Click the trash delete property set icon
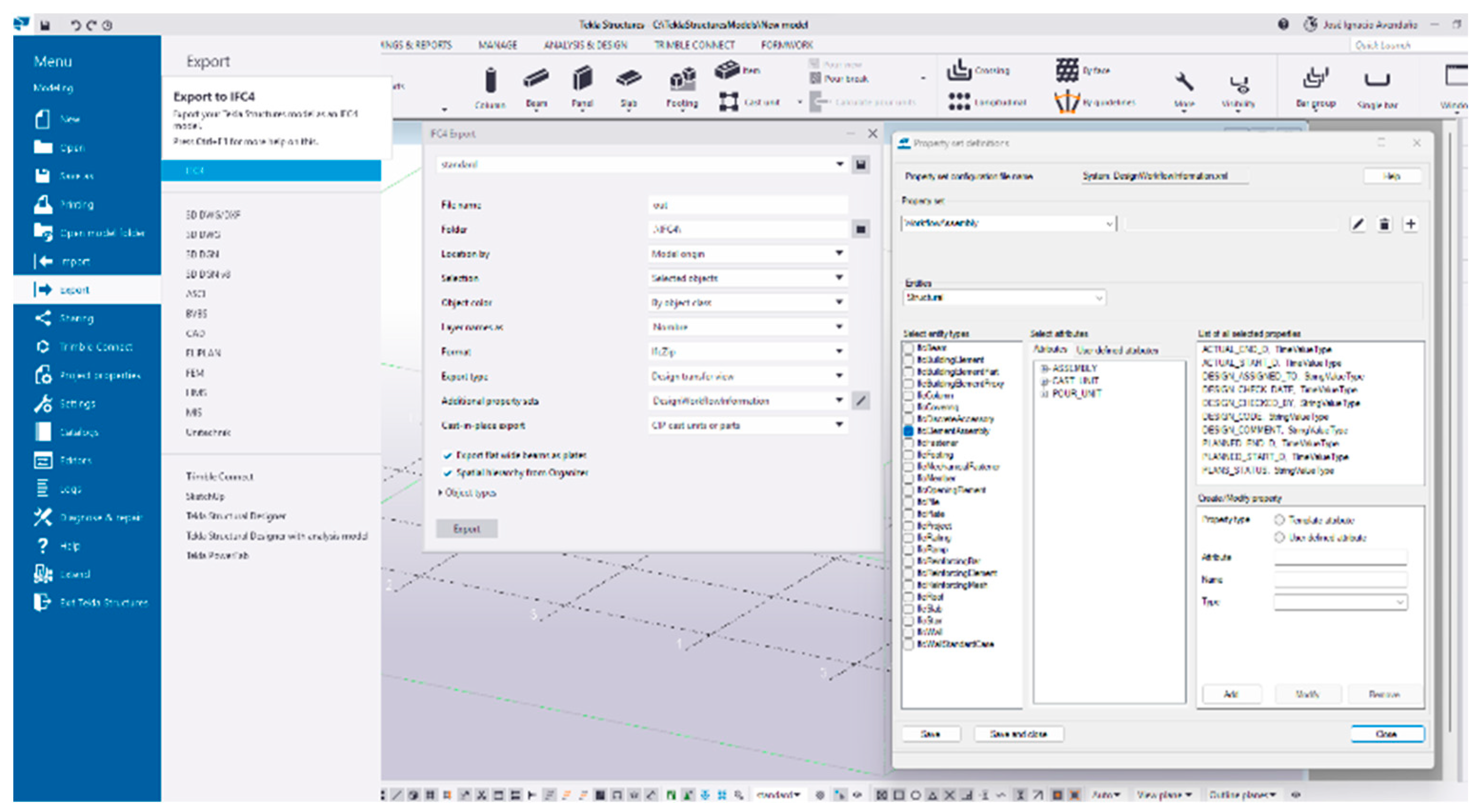Viewport: 1481px width, 812px height. [x=1384, y=224]
